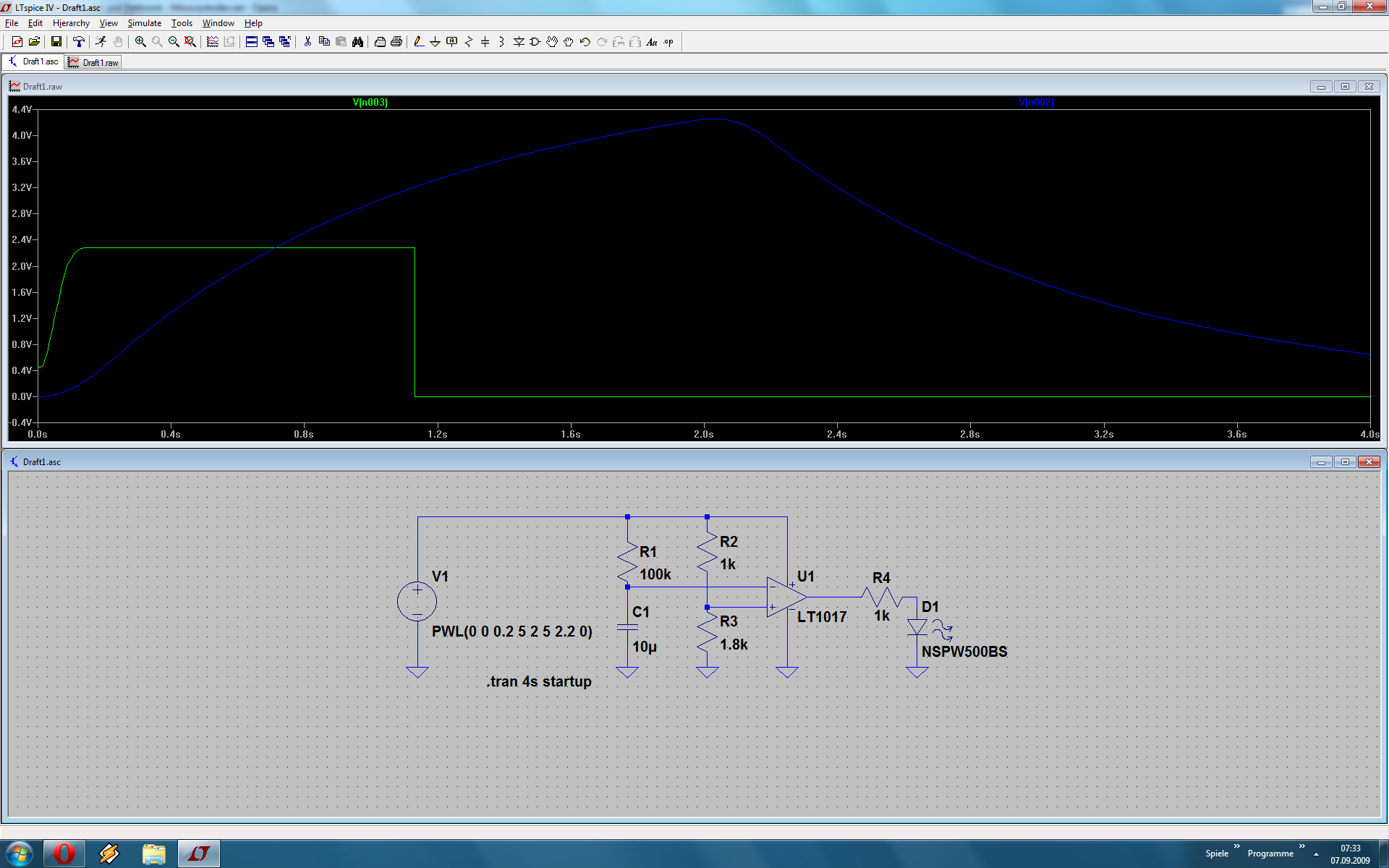Click the Cut scissors tool
Viewport: 1389px width, 868px height.
pyautogui.click(x=307, y=42)
